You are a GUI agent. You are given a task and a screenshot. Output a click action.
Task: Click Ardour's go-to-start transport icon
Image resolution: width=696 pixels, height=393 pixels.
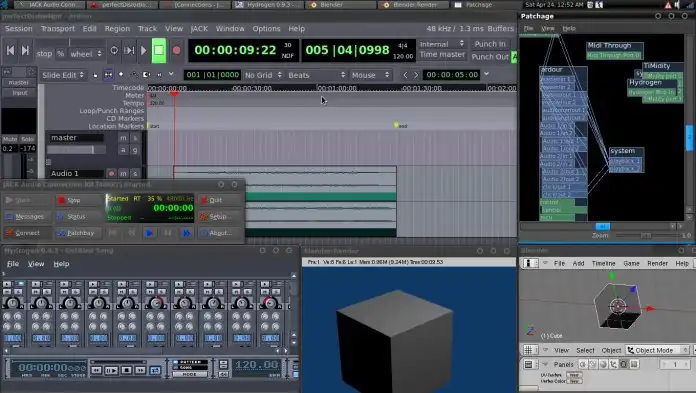[x=11, y=51]
